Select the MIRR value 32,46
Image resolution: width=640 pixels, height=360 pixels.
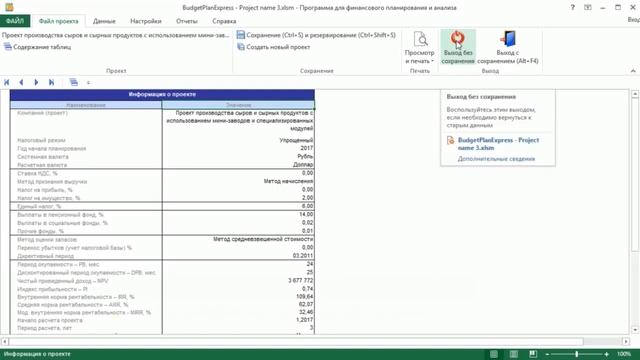(238, 312)
